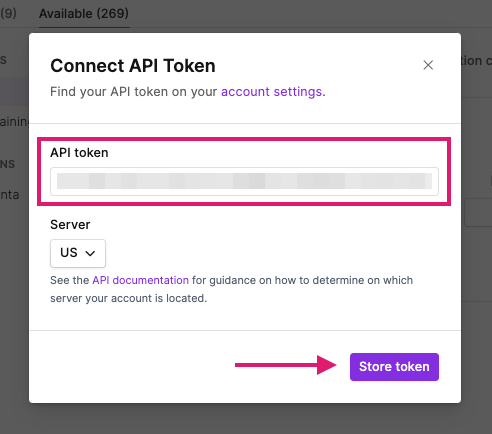492x434 pixels.
Task: Open the account settings link
Action: (271, 92)
